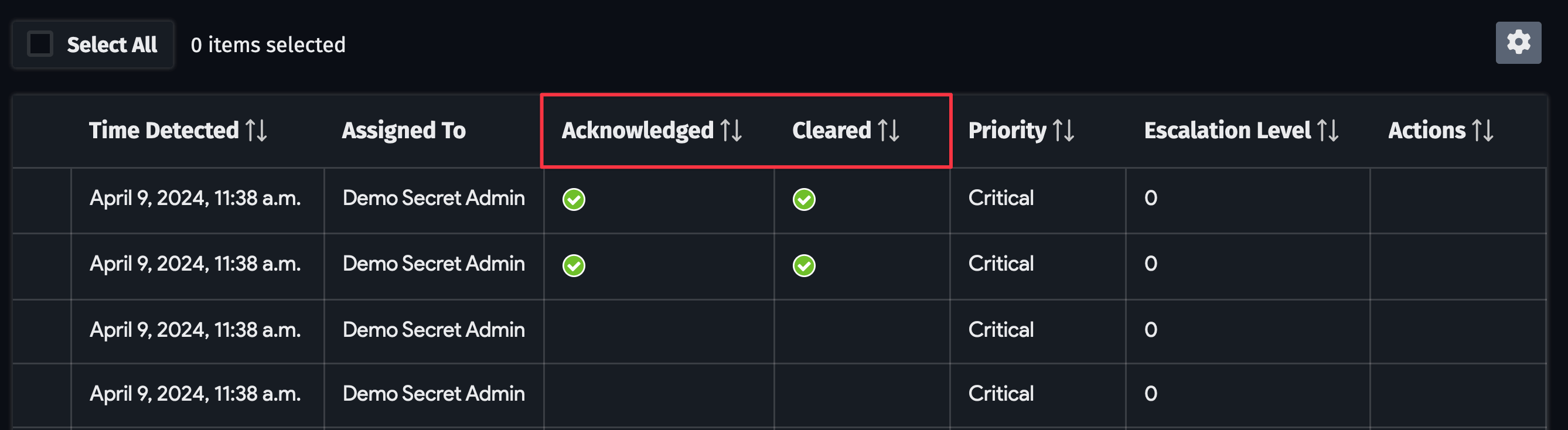Open table settings gear icon
Viewport: 1568px width, 430px height.
click(x=1518, y=43)
